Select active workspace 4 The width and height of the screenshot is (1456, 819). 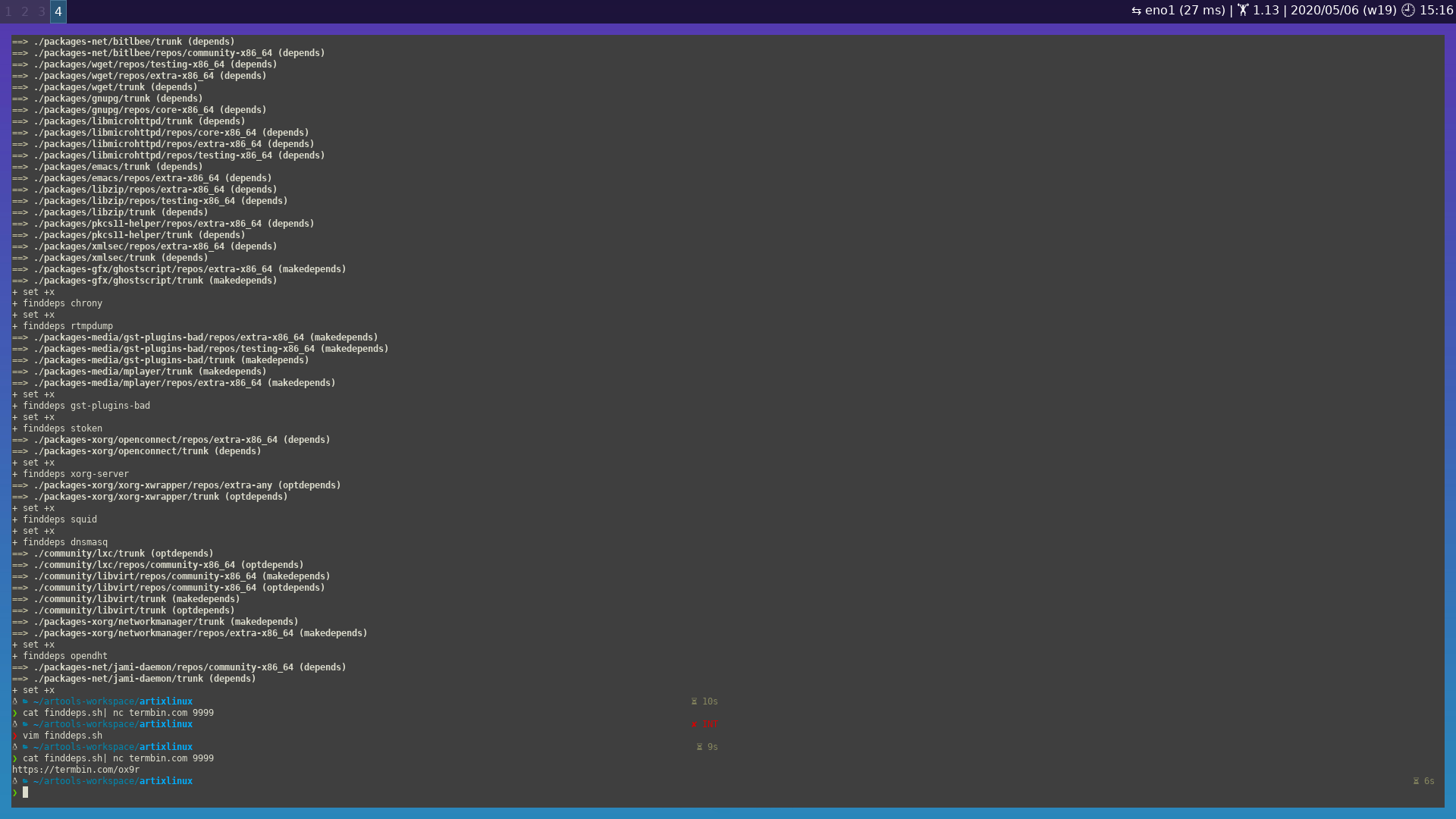click(58, 11)
